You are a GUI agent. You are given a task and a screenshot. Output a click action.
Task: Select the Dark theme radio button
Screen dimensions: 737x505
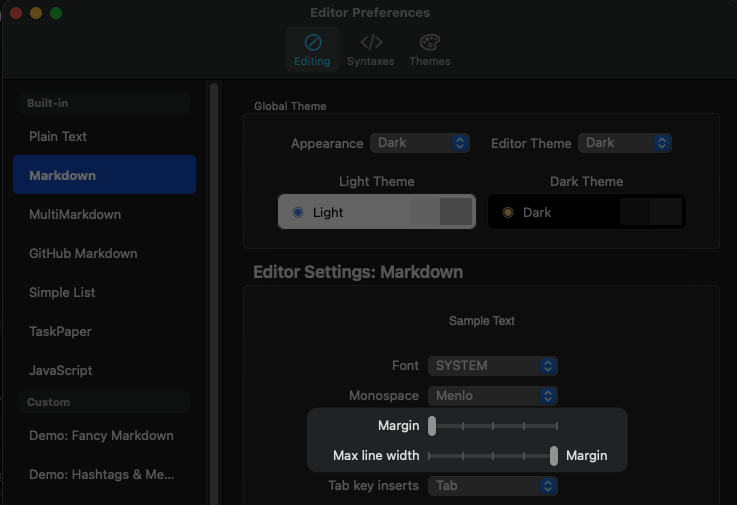coord(508,213)
